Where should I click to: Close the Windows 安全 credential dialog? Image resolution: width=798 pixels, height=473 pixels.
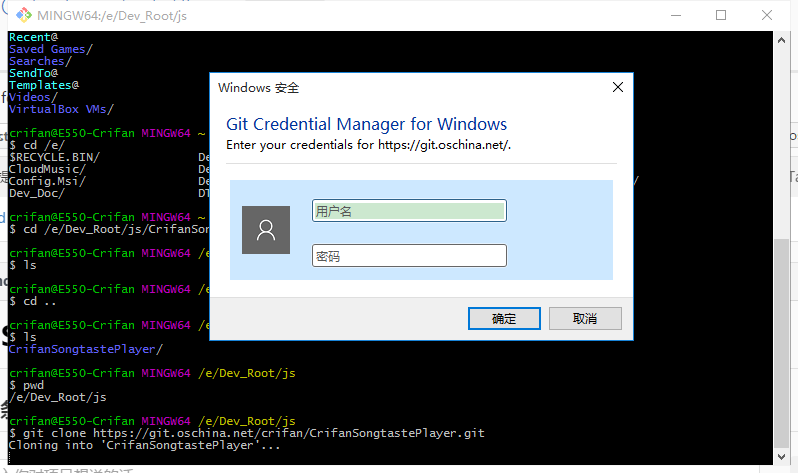[x=618, y=87]
